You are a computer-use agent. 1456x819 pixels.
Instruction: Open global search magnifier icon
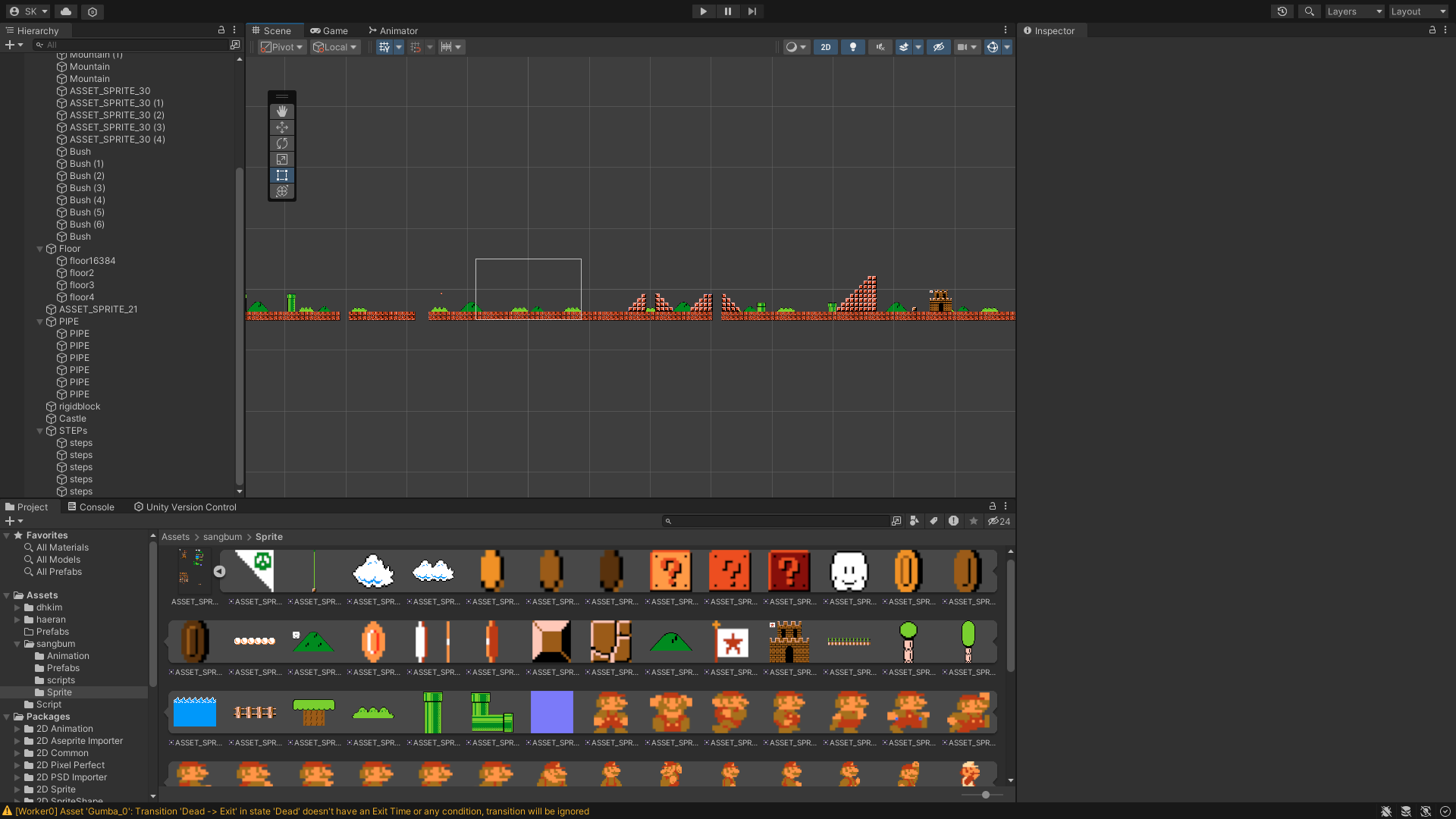coord(1309,11)
